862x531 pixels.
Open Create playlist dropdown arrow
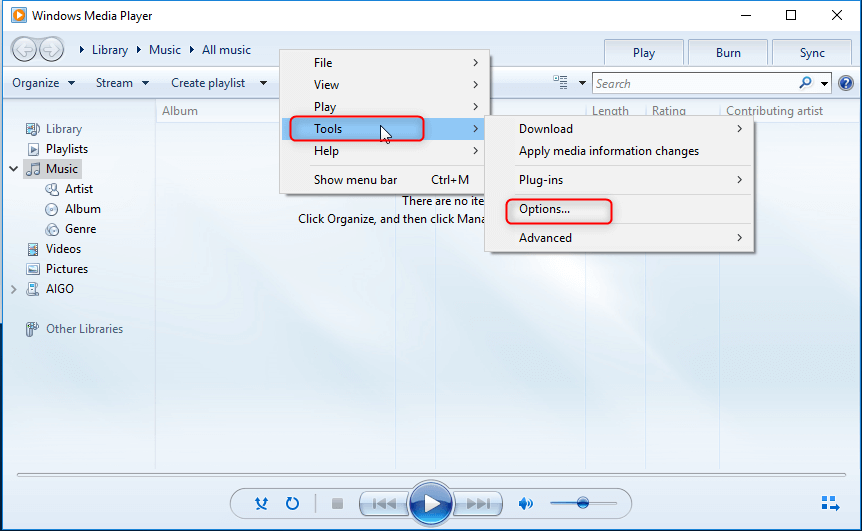tap(263, 83)
